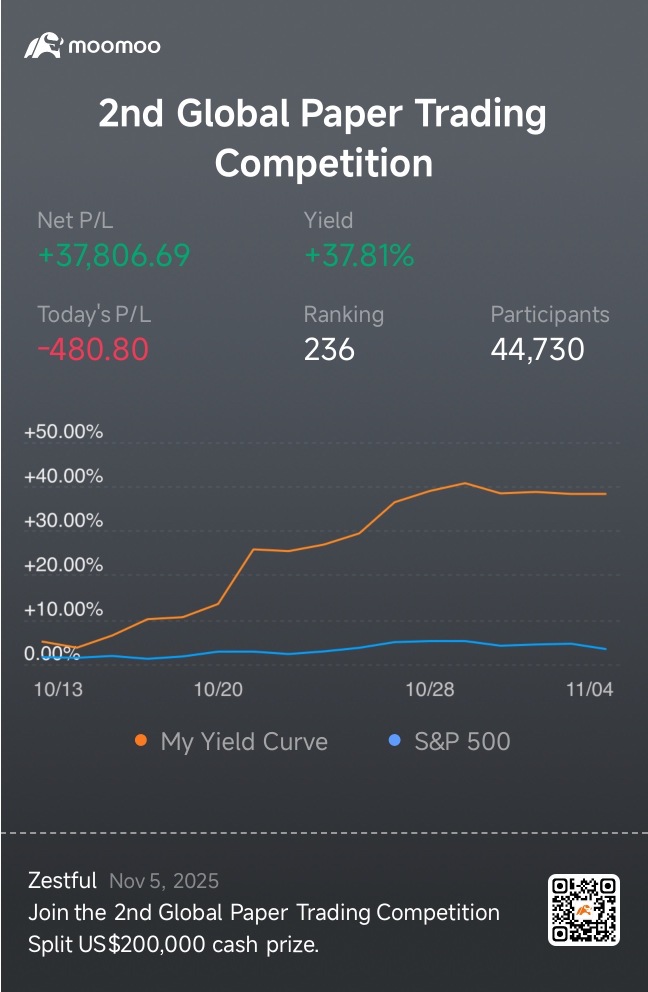Click the username Zestful
Image resolution: width=648 pixels, height=992 pixels.
click(62, 881)
